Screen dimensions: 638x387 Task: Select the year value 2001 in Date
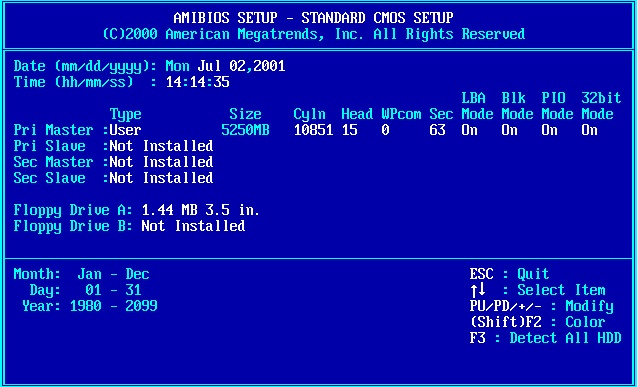[x=269, y=66]
